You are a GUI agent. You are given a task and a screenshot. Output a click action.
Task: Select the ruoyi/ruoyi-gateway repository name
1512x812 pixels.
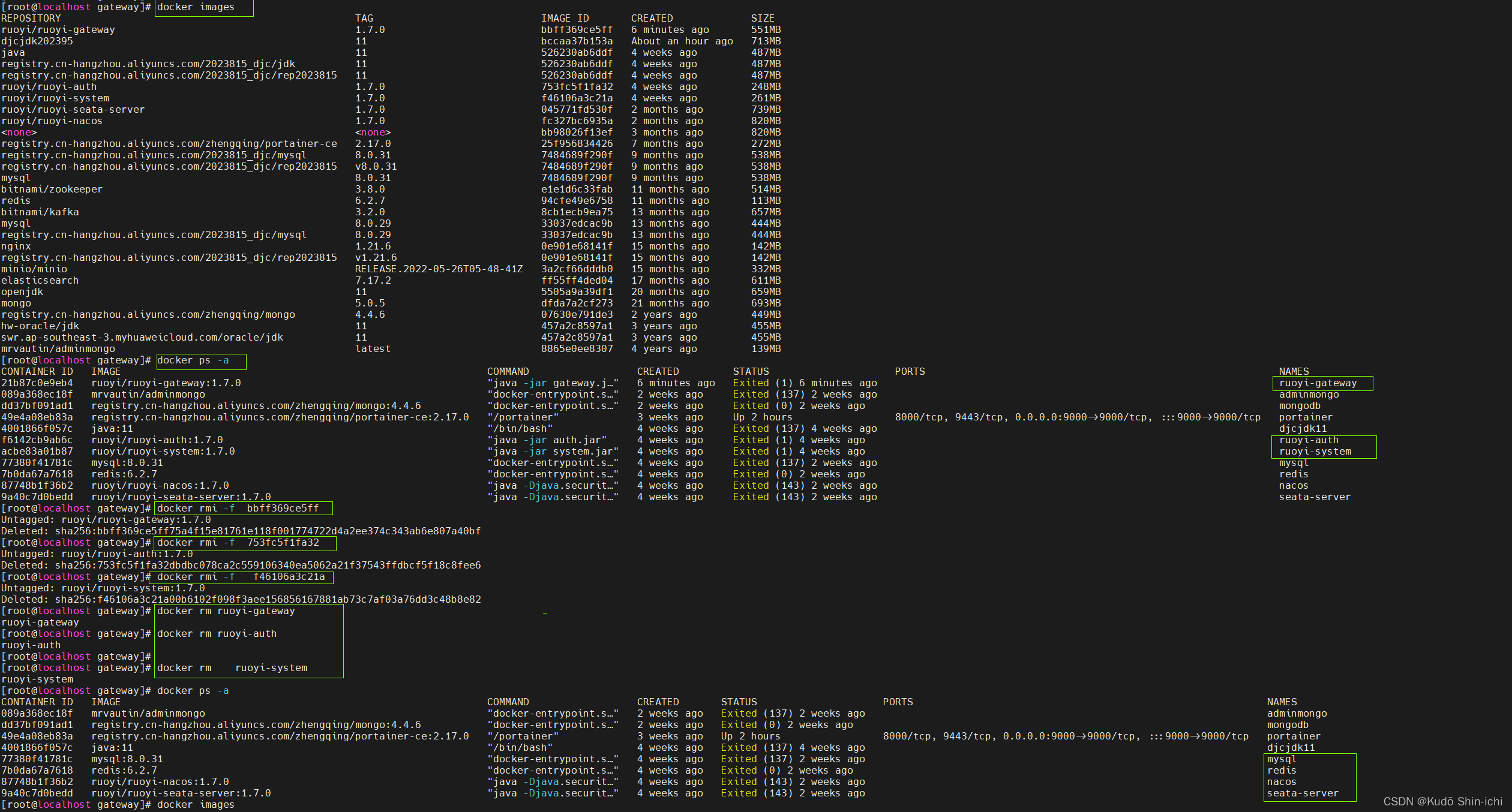click(x=58, y=30)
